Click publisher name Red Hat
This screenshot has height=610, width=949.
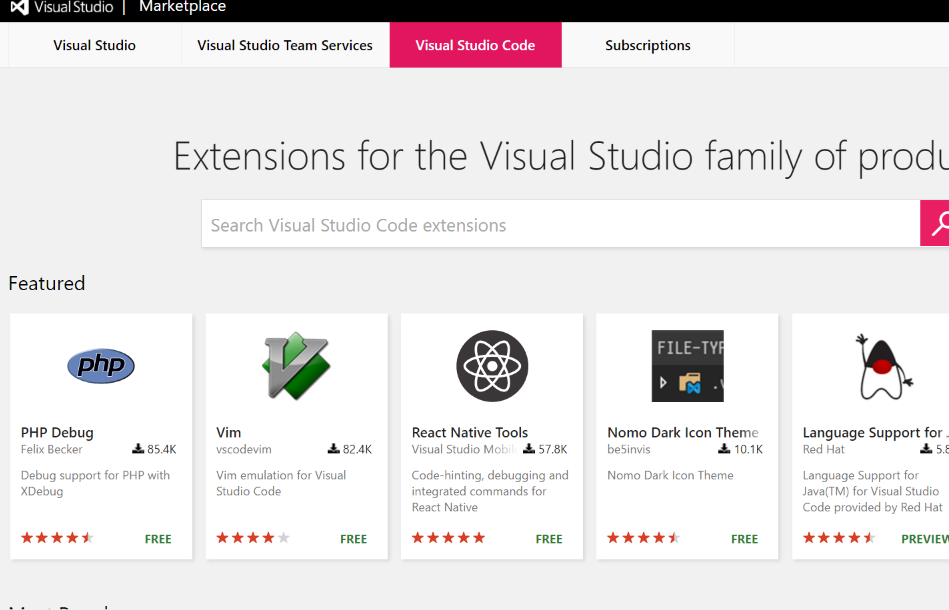click(x=823, y=449)
